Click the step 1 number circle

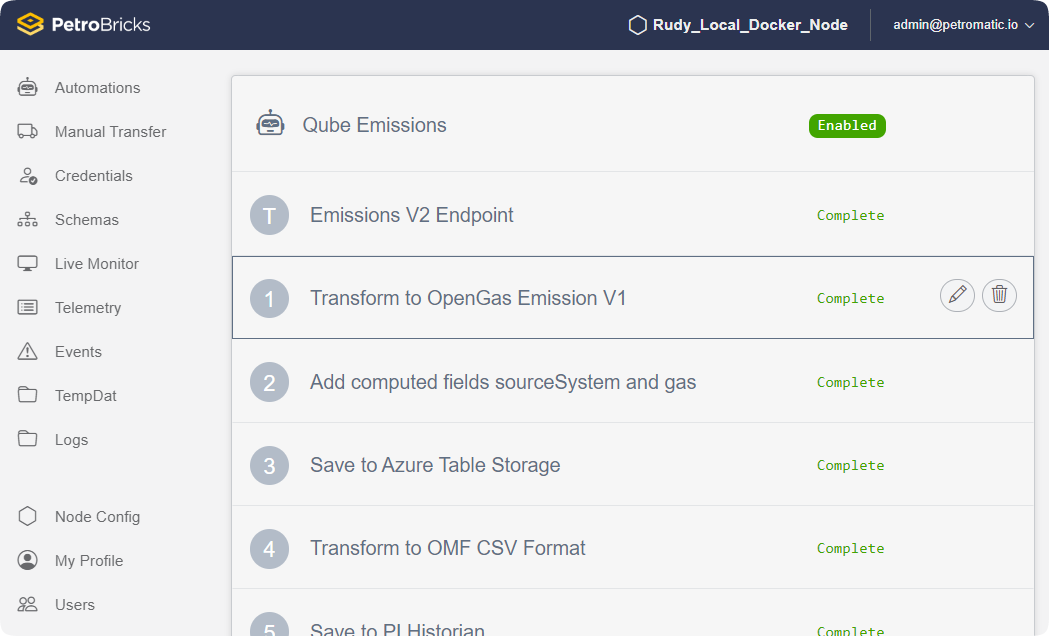(270, 298)
